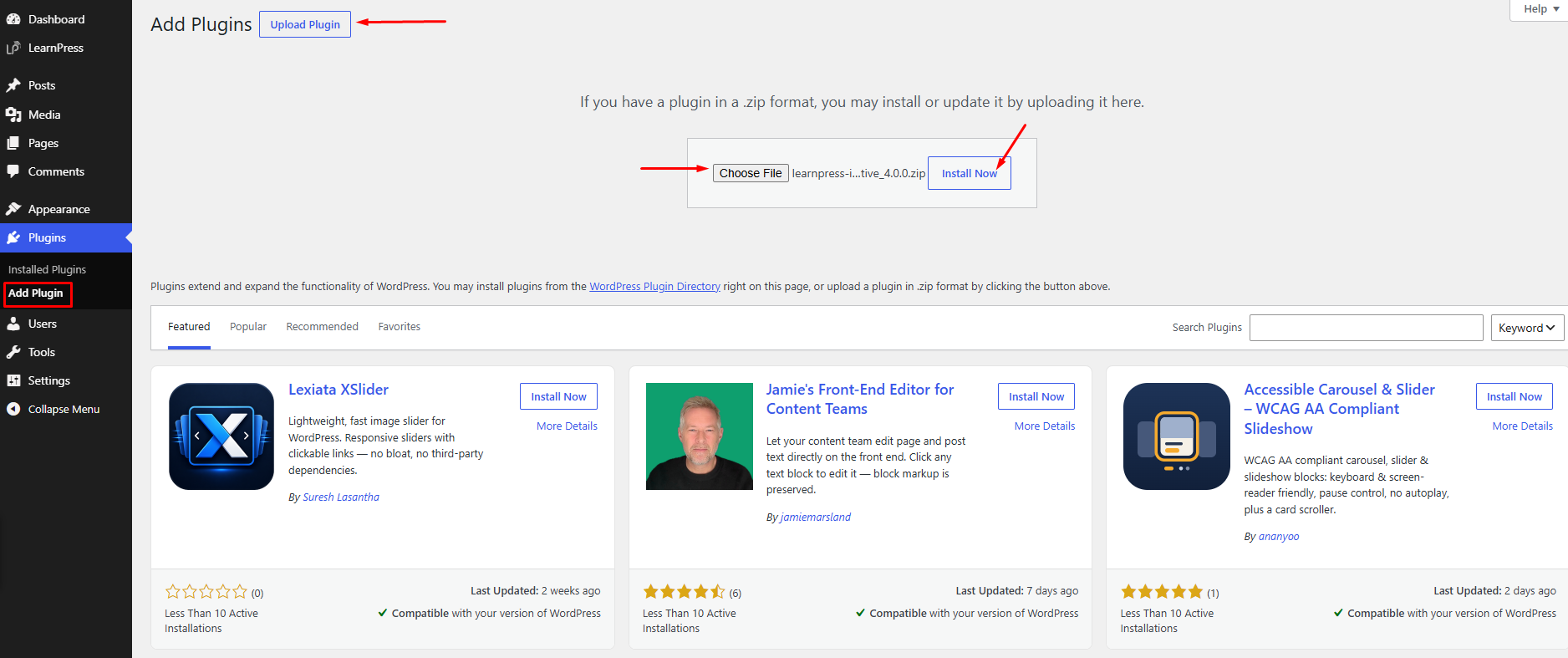The image size is (1568, 658).
Task: Open Jamie's Front-End Editor title link
Action: (x=860, y=399)
